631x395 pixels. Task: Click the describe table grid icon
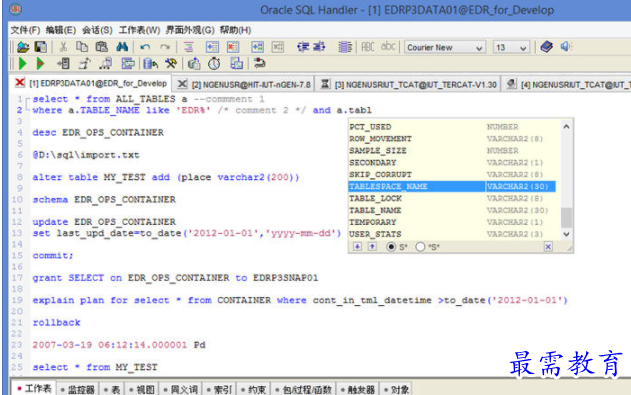tap(128, 64)
